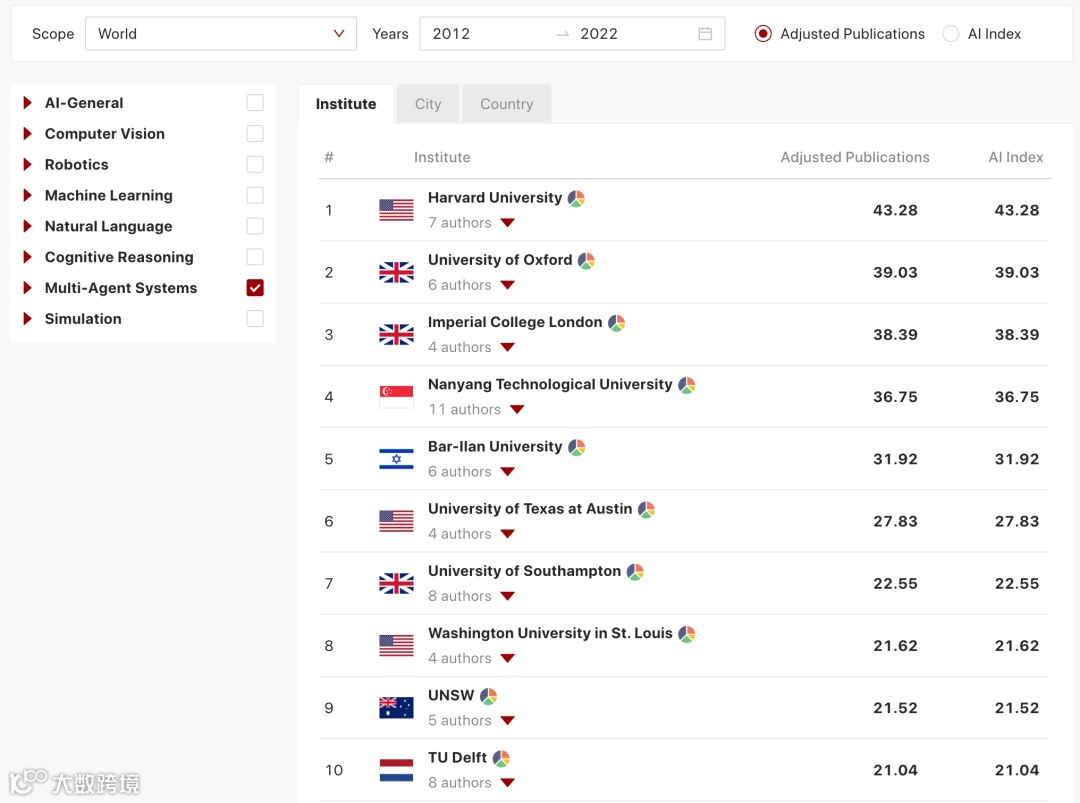Open TU Delft's pie chart icon
1080x803 pixels.
501,758
